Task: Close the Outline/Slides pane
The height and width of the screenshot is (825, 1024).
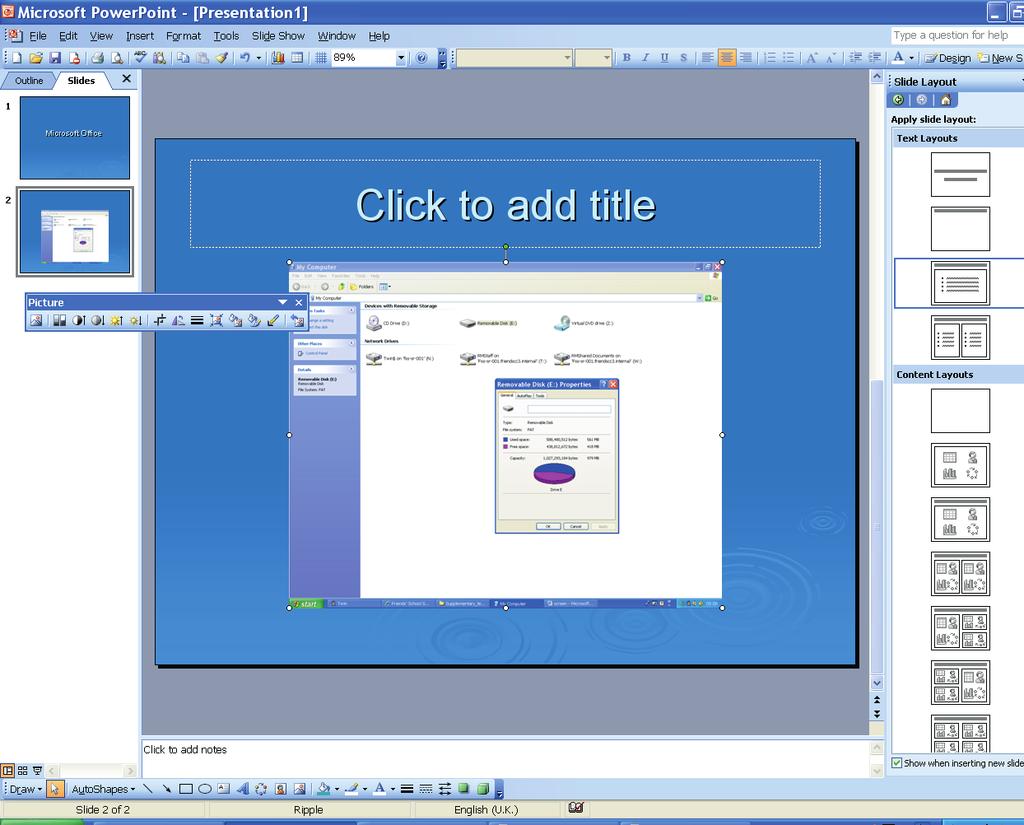Action: [127, 79]
